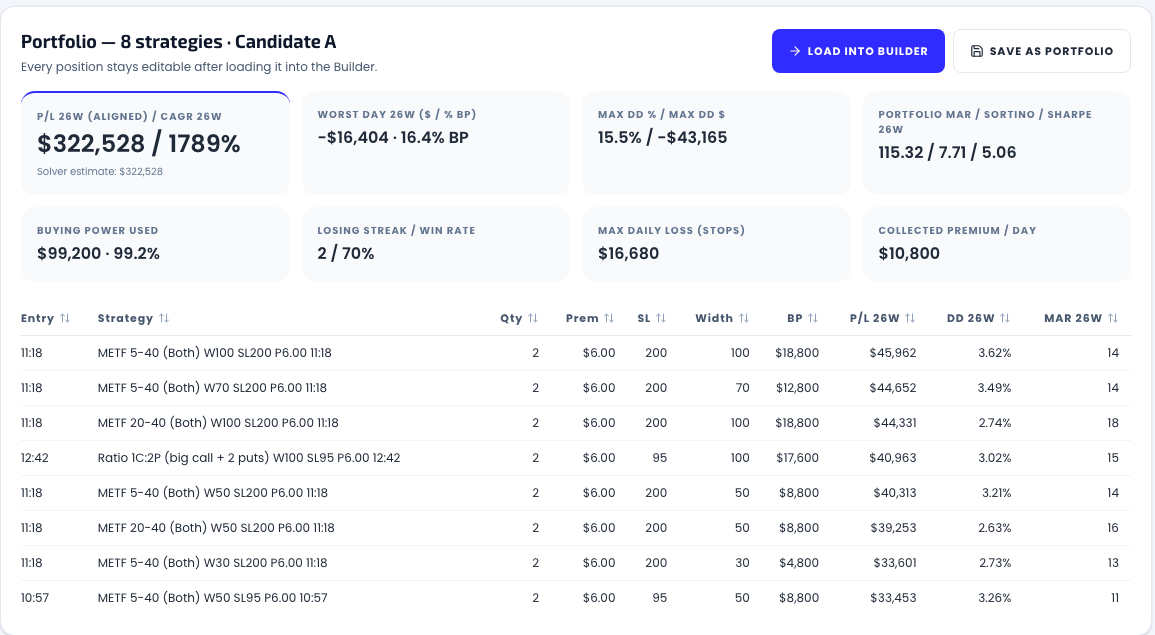
Task: Click the MAR 26W header label
Action: [1072, 318]
